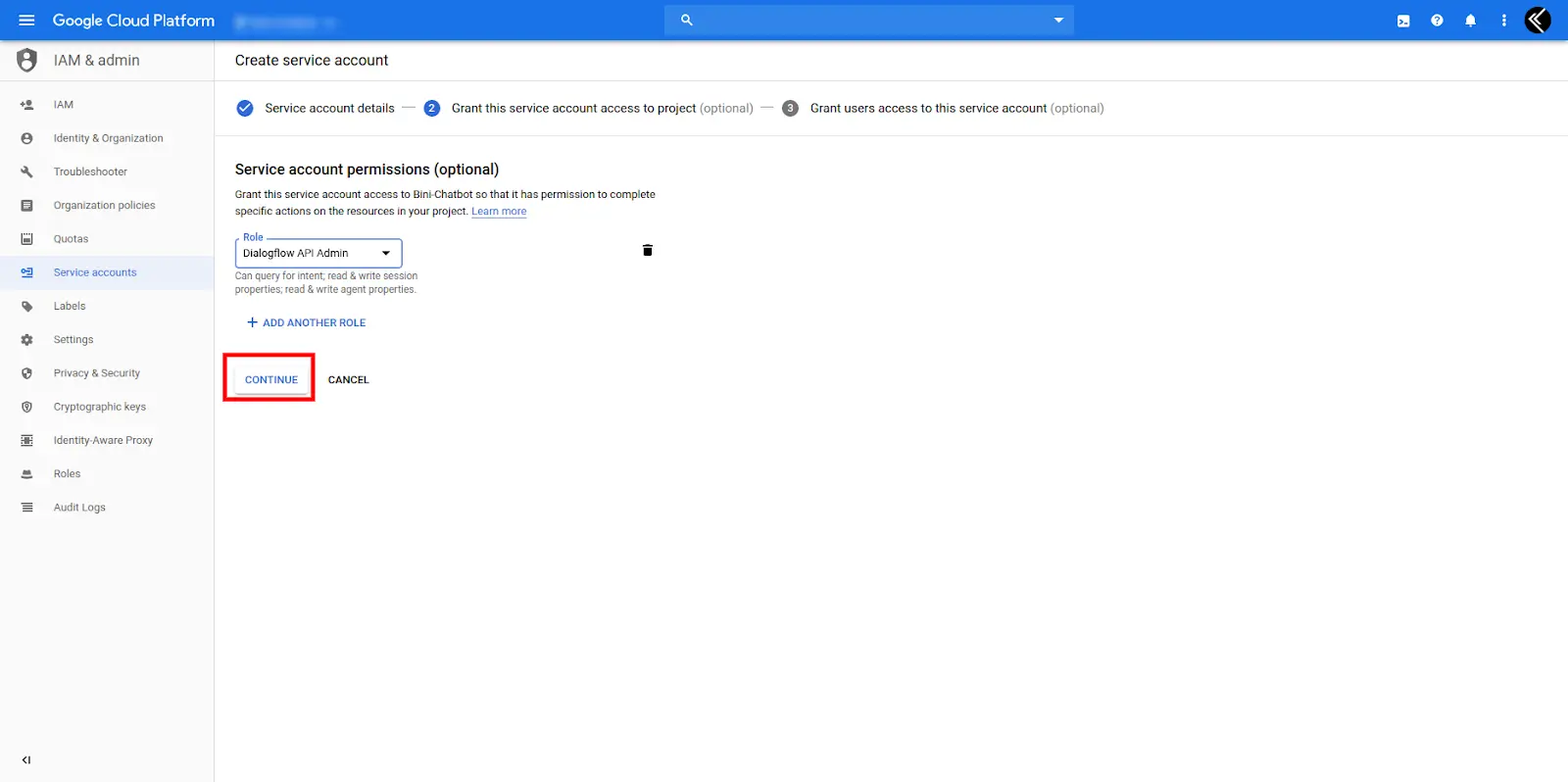The height and width of the screenshot is (782, 1568).
Task: Click the IAM & admin shield icon
Action: (27, 61)
